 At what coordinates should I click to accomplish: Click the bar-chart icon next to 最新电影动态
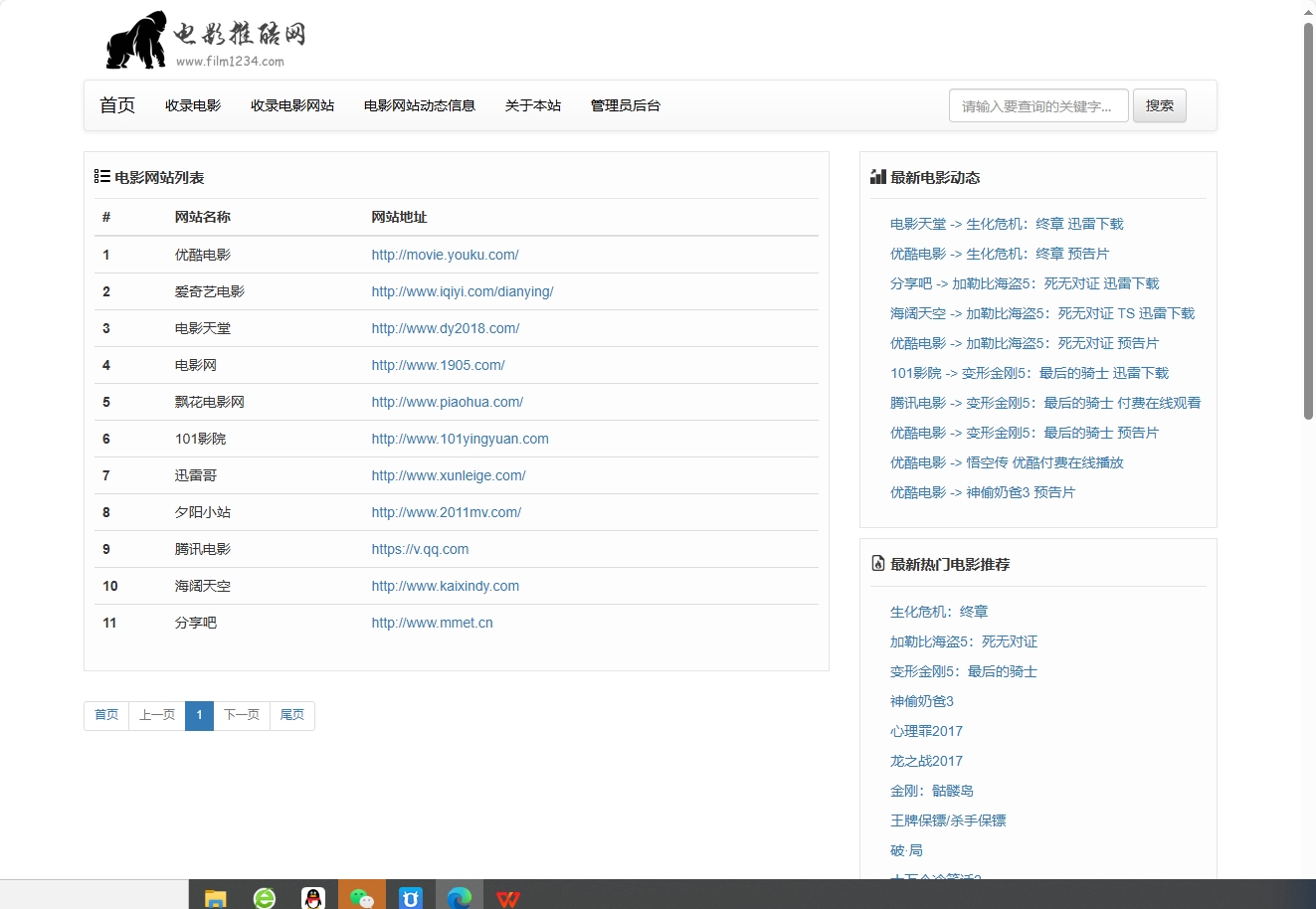coord(877,176)
